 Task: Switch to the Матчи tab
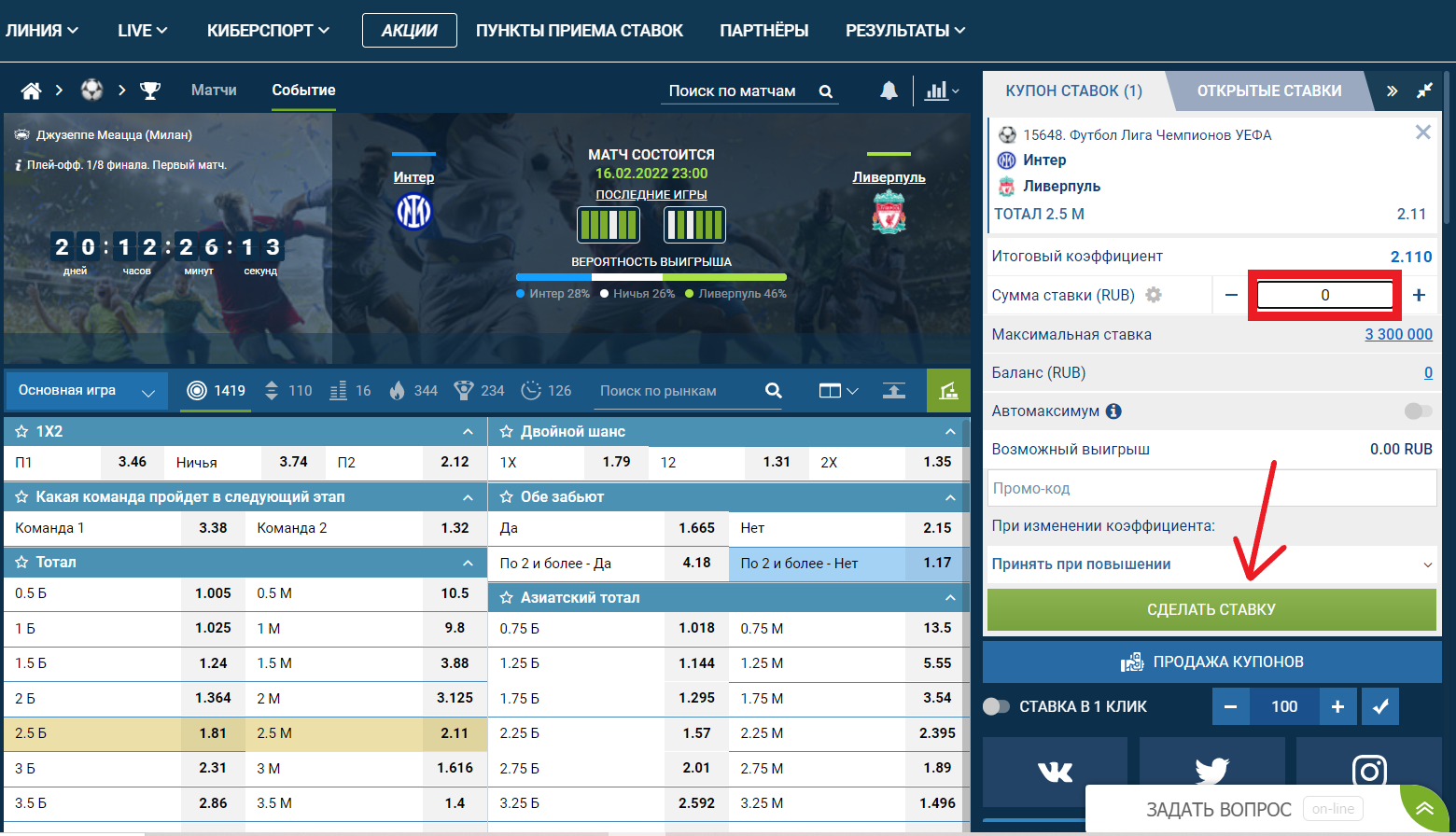click(214, 91)
